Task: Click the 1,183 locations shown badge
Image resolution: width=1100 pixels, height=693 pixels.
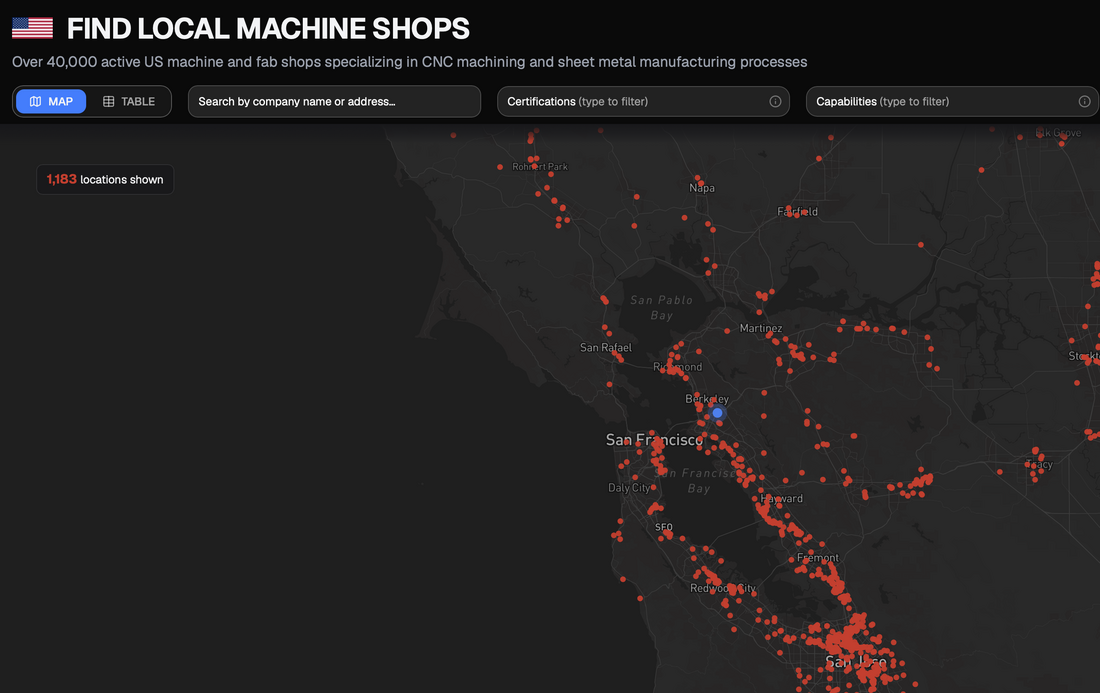Action: coord(105,180)
